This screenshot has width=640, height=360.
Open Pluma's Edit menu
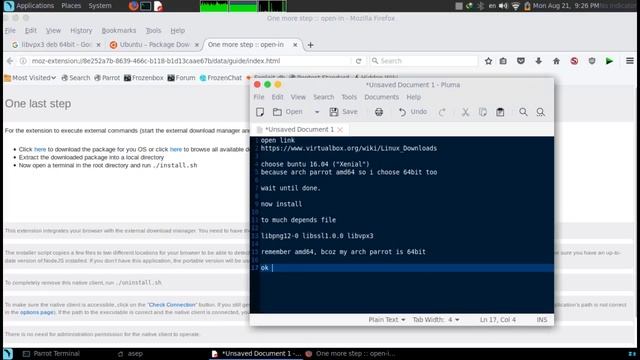[x=277, y=97]
